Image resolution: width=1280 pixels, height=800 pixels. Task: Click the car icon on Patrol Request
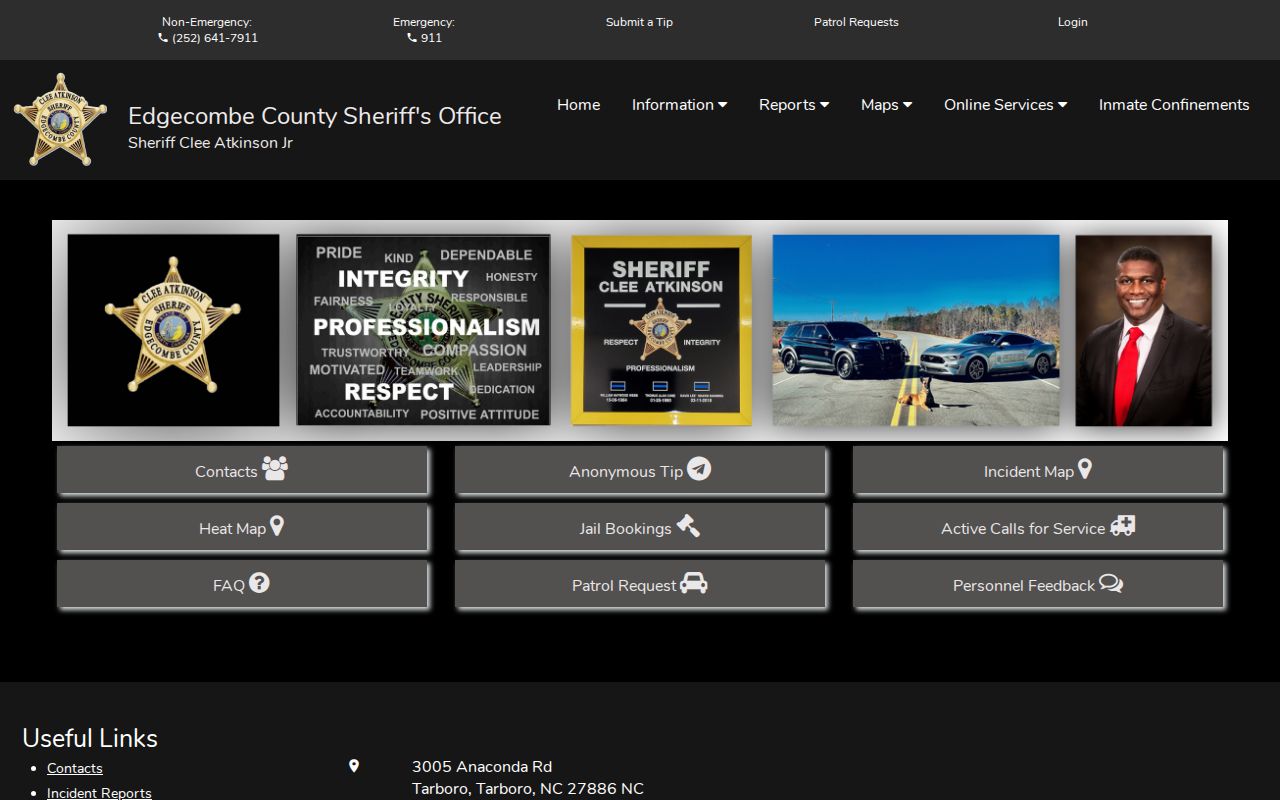[x=694, y=583]
